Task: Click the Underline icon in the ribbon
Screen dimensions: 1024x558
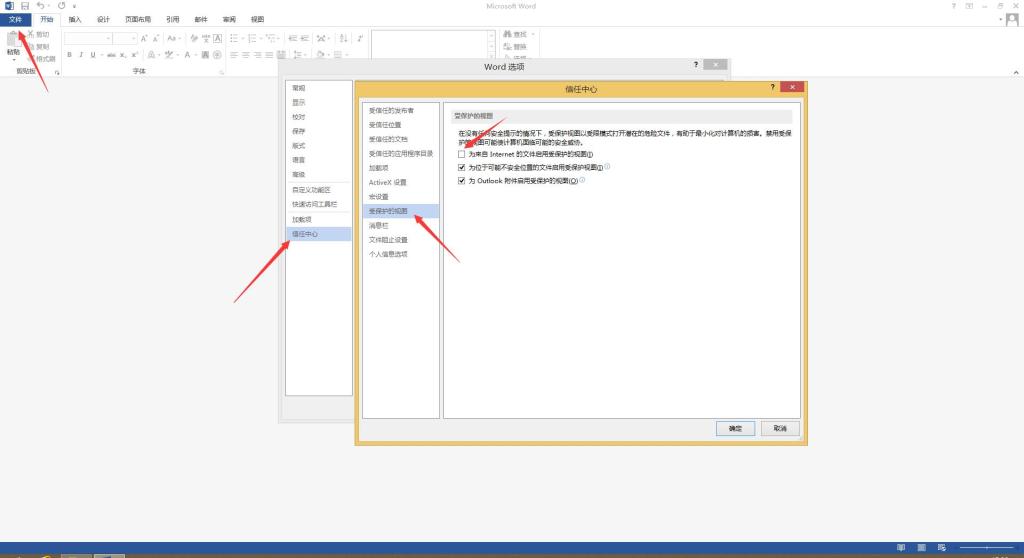Action: 92,55
